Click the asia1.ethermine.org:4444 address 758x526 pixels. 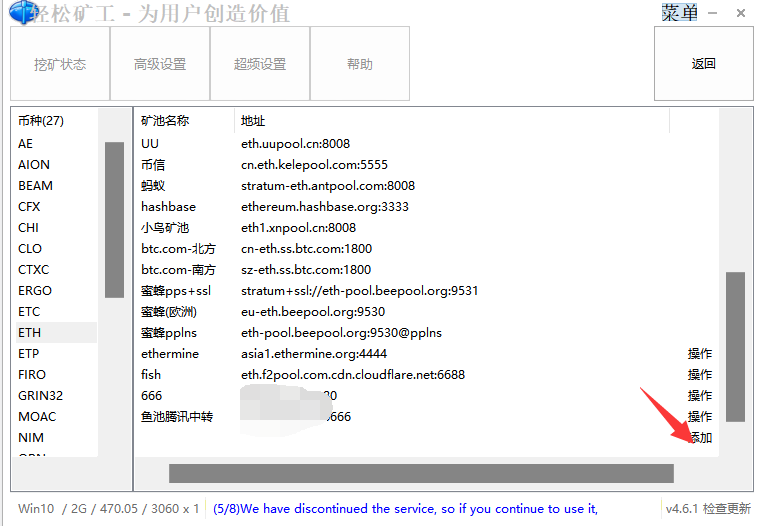coord(314,354)
